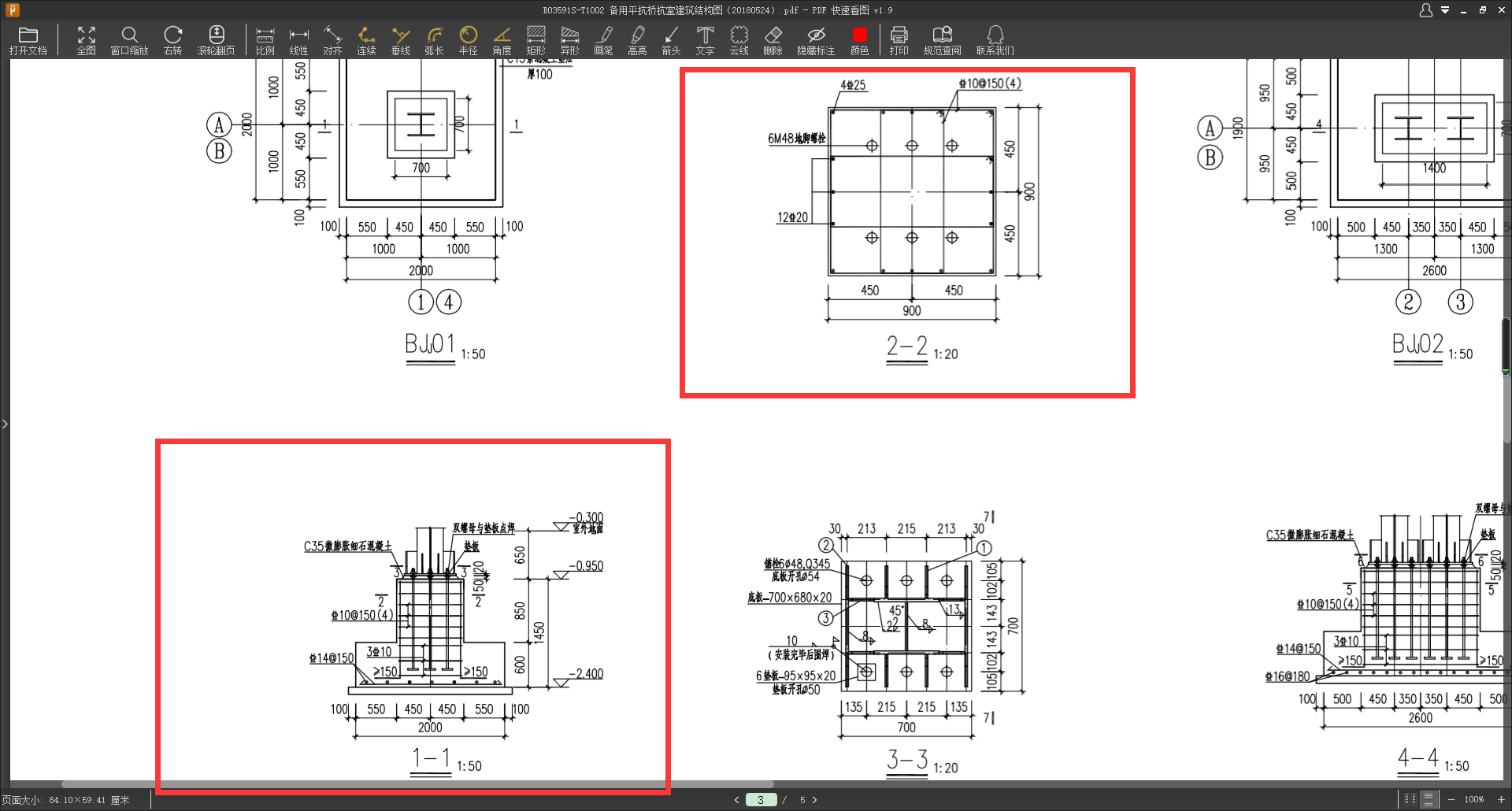Click the BJ01 drawing title
1512x811 pixels.
click(430, 344)
